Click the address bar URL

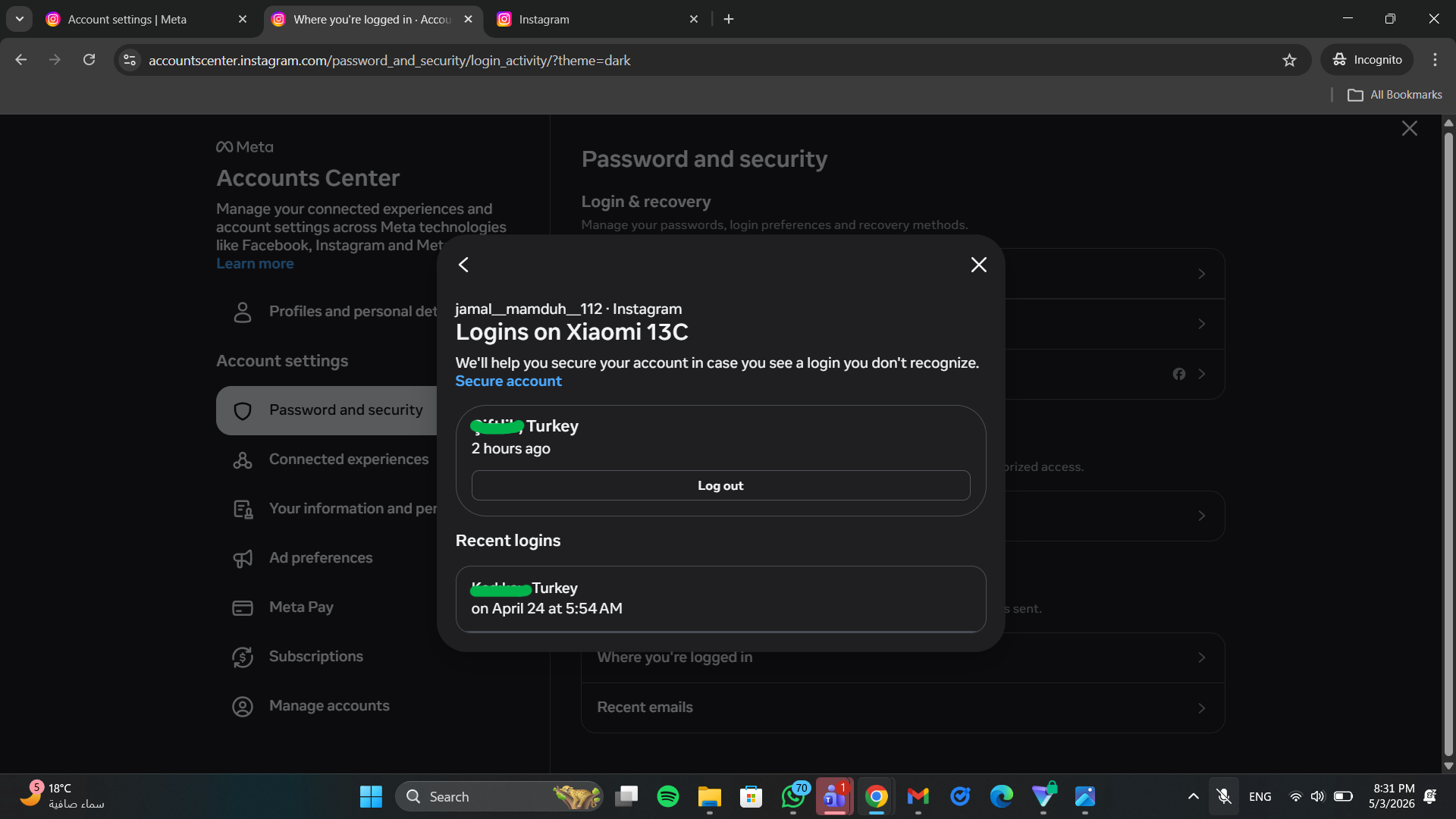389,61
